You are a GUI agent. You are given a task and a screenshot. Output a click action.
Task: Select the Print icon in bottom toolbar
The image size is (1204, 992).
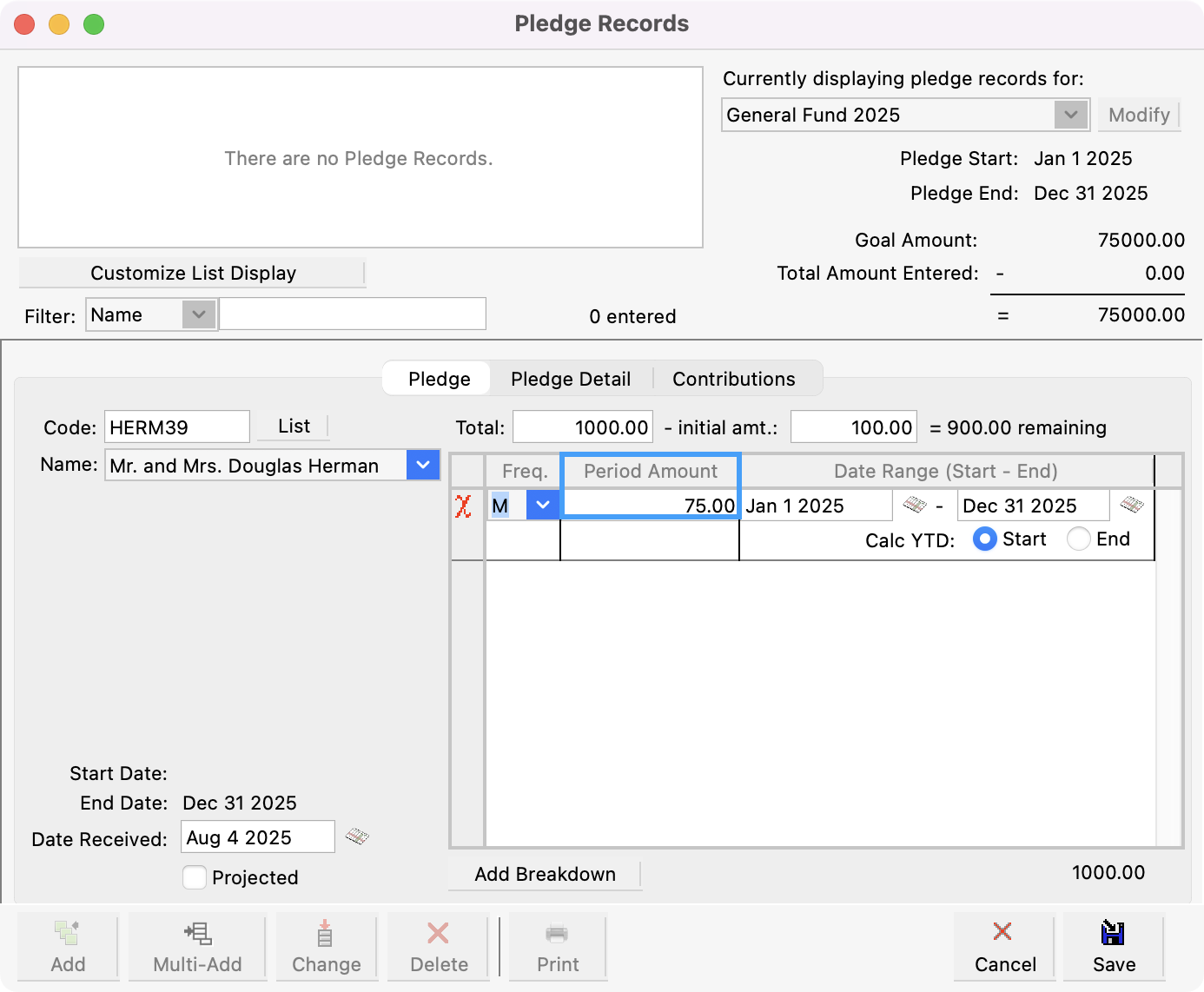556,947
